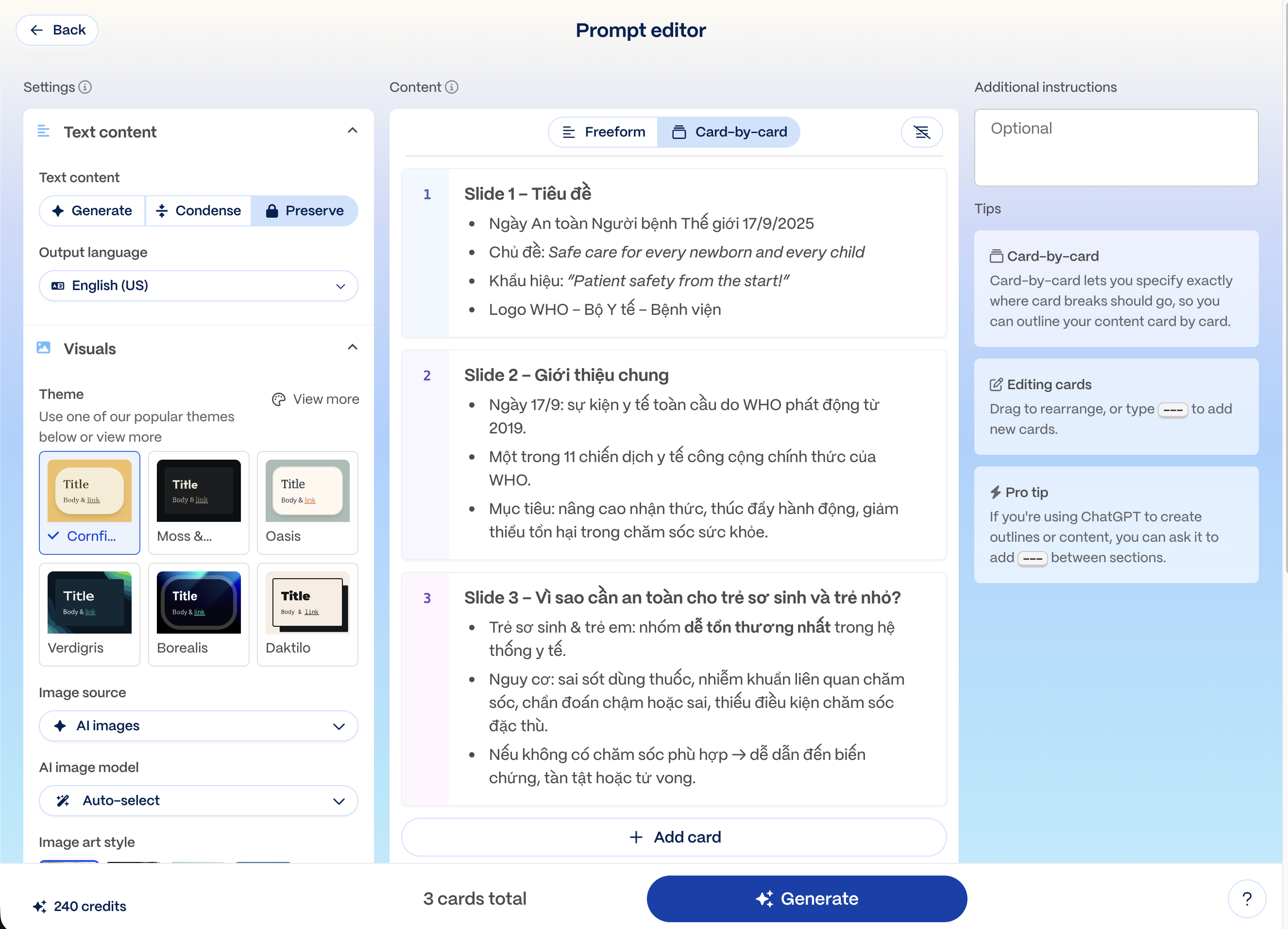Click the strikethrough text-lines icon button

click(921, 132)
